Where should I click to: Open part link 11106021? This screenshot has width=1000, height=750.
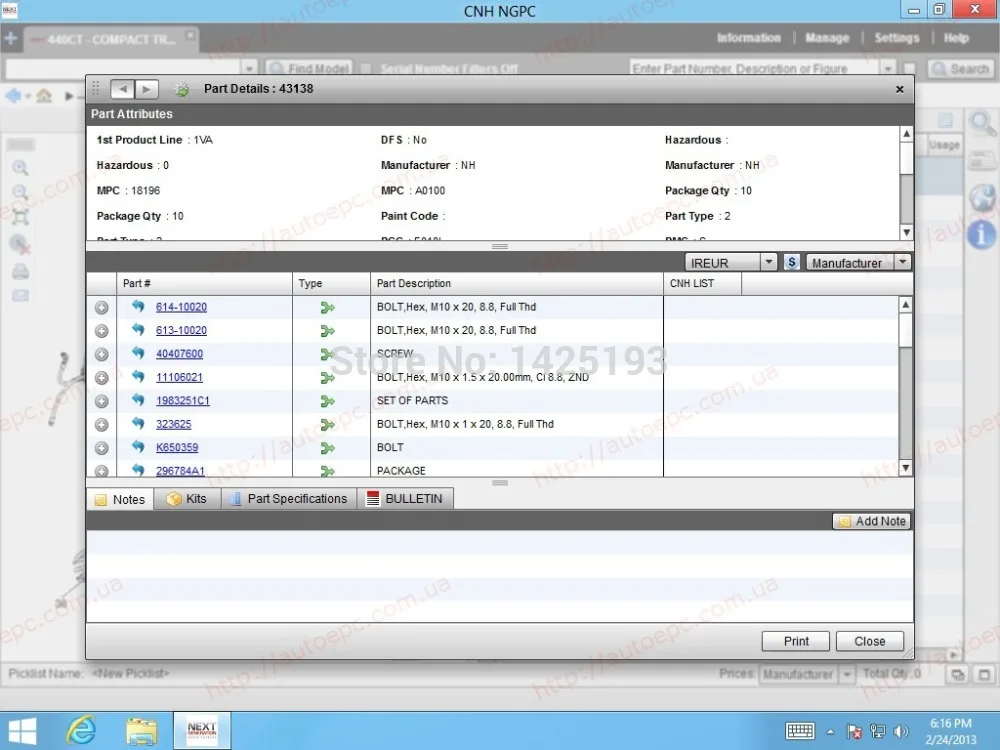click(x=179, y=378)
